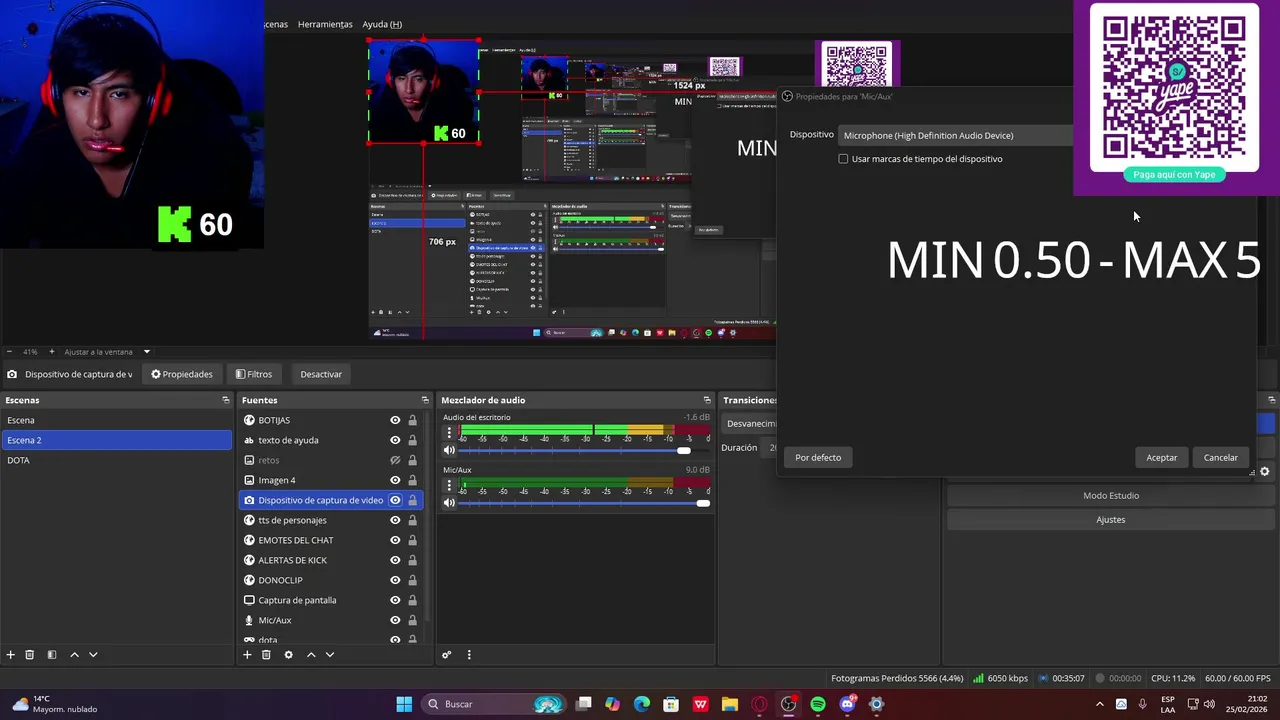
Task: Click Aceptar in Mic/Aux properties
Action: 1161,457
